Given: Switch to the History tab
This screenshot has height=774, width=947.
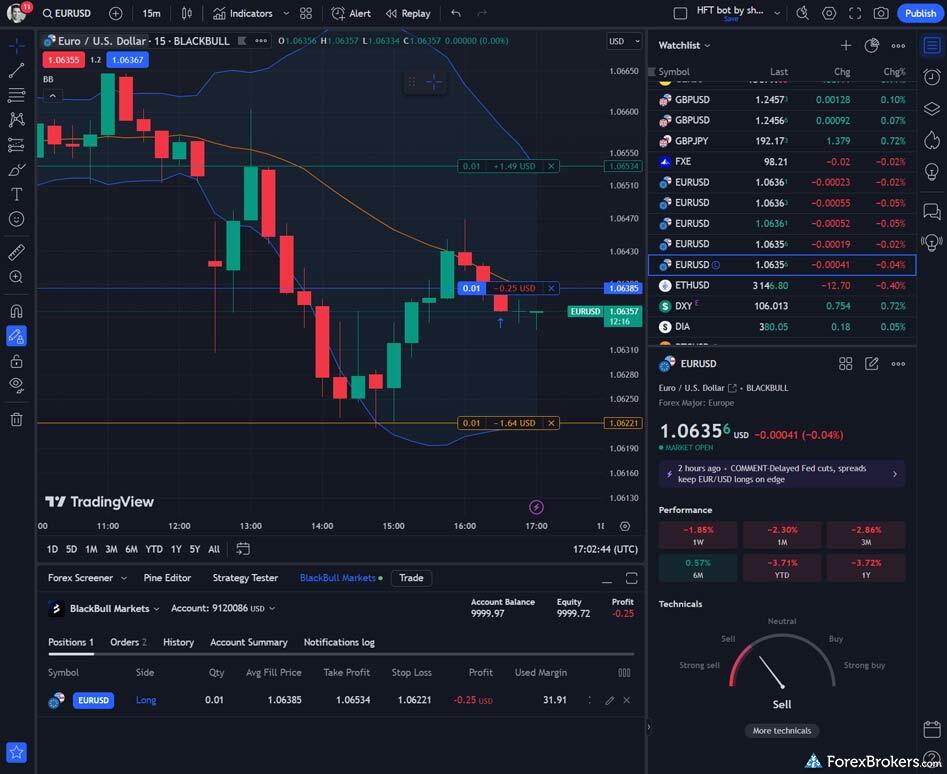Looking at the screenshot, I should coord(178,642).
